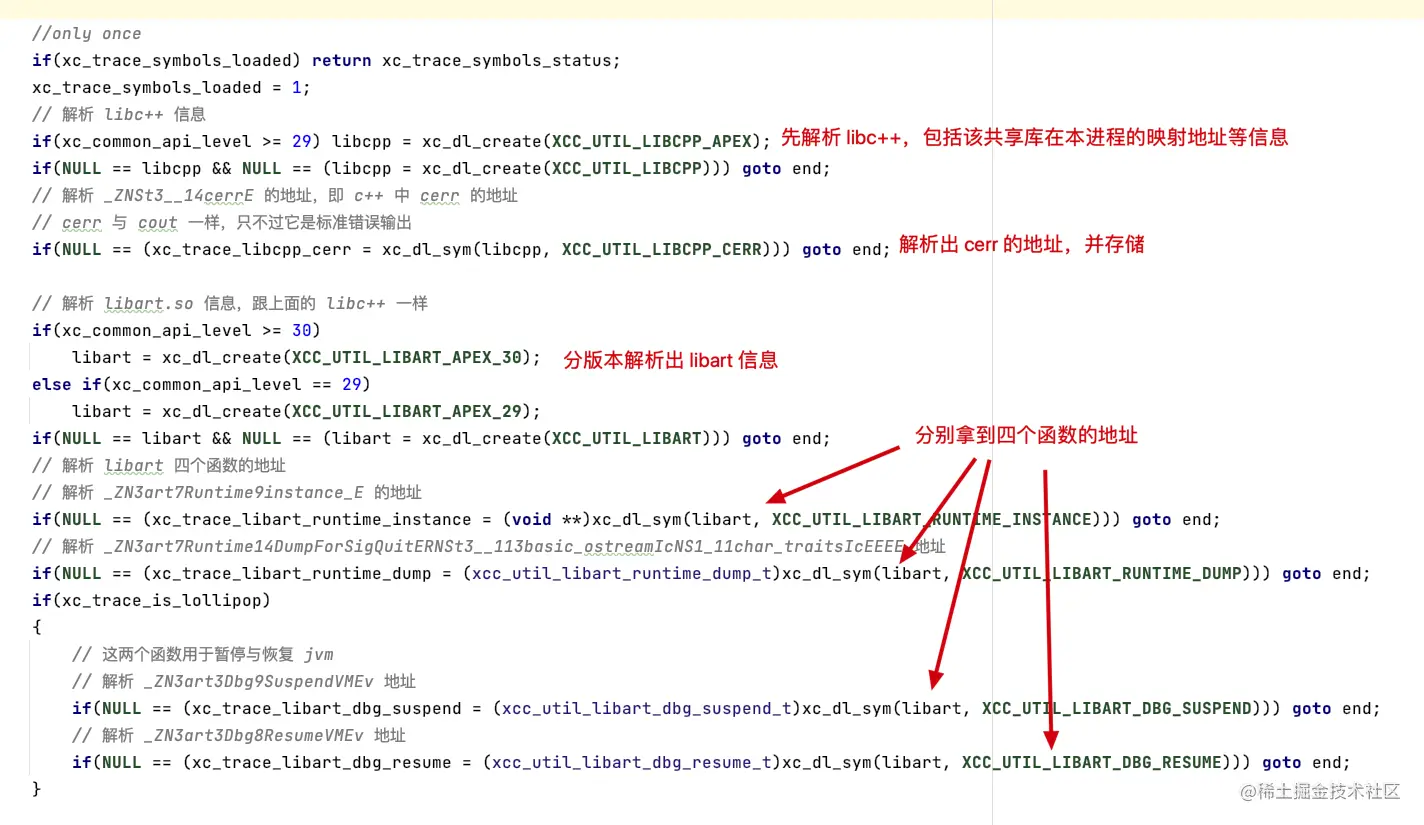The image size is (1424, 825).
Task: Click the xcc_util_libart_dbg_resume_t cast type
Action: pos(631,763)
